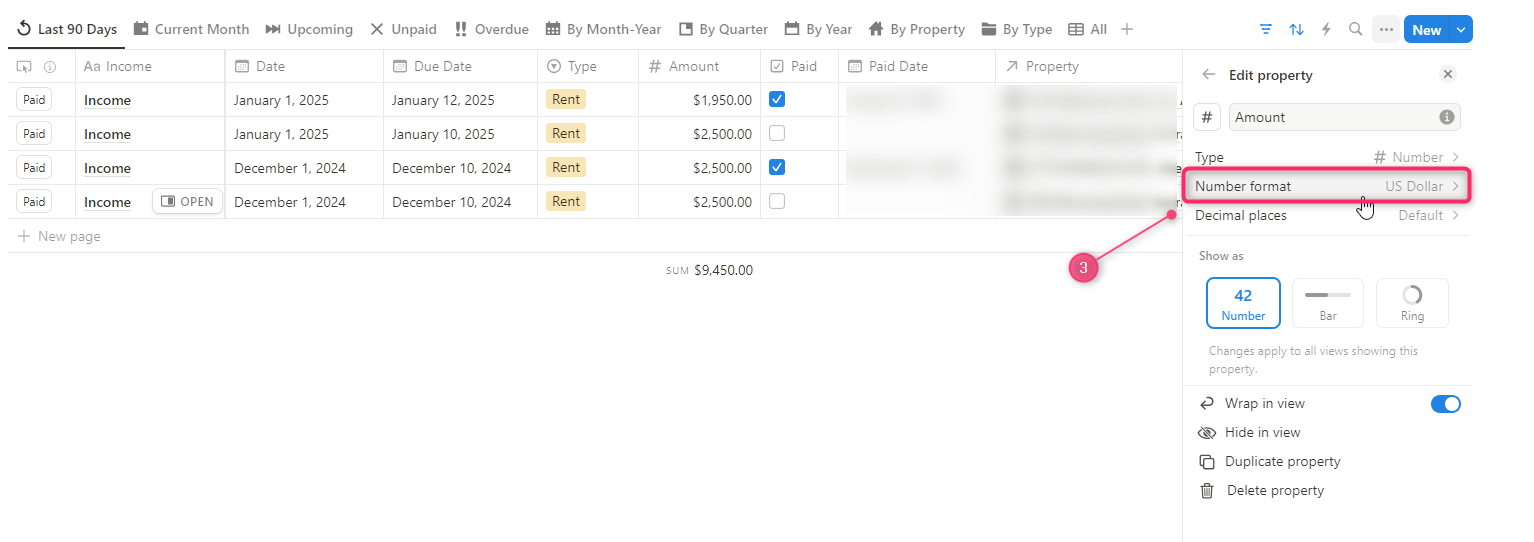Open automations lightning bolt icon
This screenshot has width=1534, height=542.
(1326, 30)
